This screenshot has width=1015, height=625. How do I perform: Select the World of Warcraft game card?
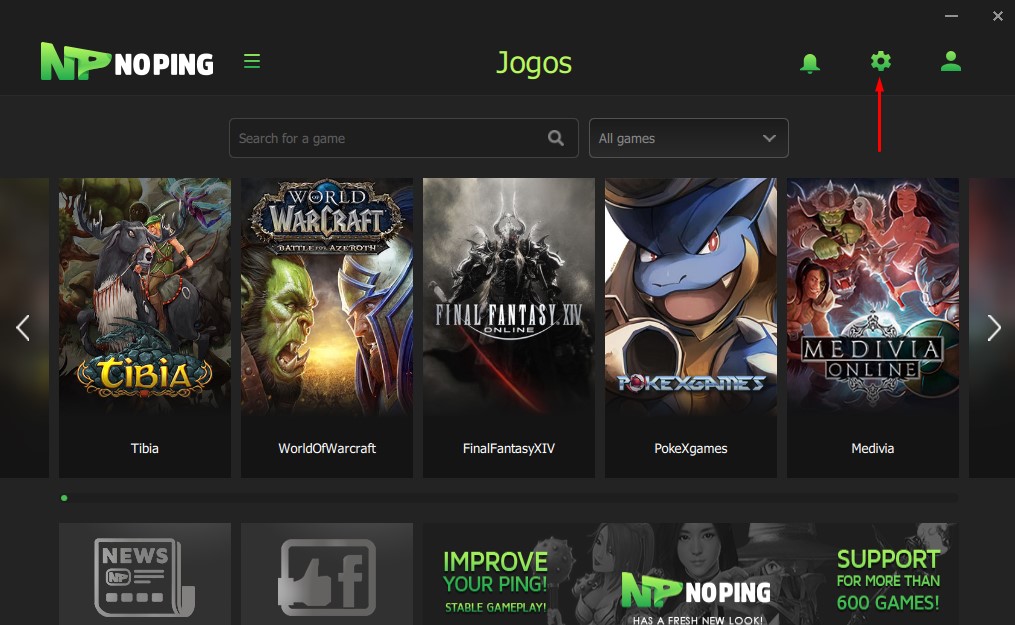(x=327, y=328)
